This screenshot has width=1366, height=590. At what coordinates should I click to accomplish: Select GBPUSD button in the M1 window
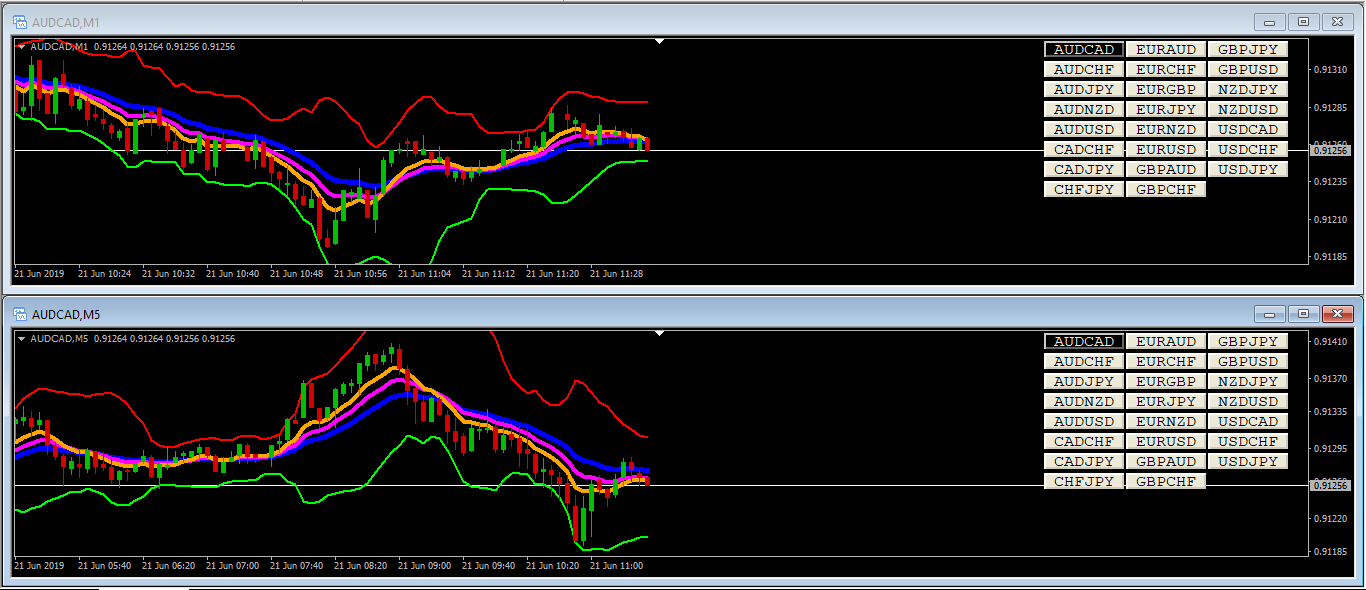(x=1248, y=69)
